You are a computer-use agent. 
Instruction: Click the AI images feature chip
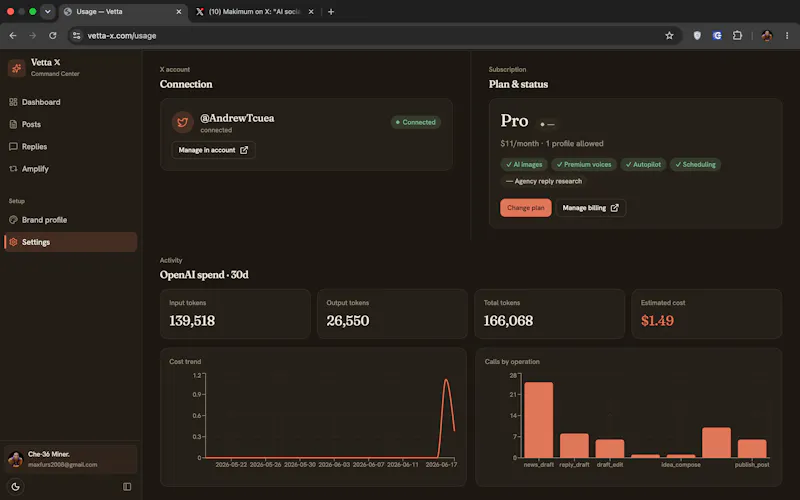click(x=524, y=164)
